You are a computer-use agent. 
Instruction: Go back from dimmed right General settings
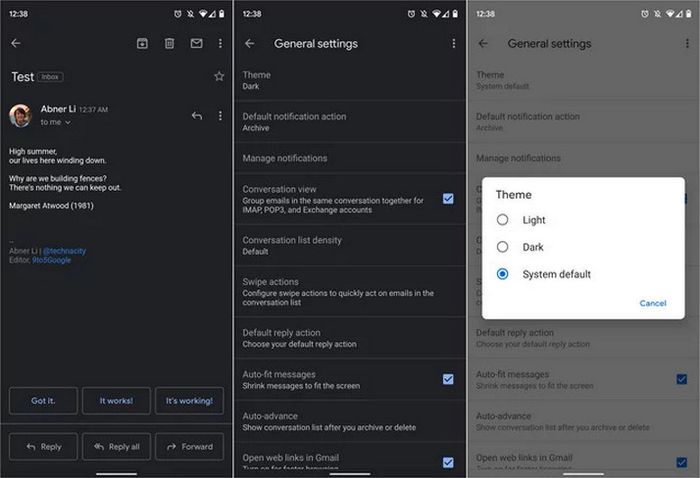click(x=483, y=43)
